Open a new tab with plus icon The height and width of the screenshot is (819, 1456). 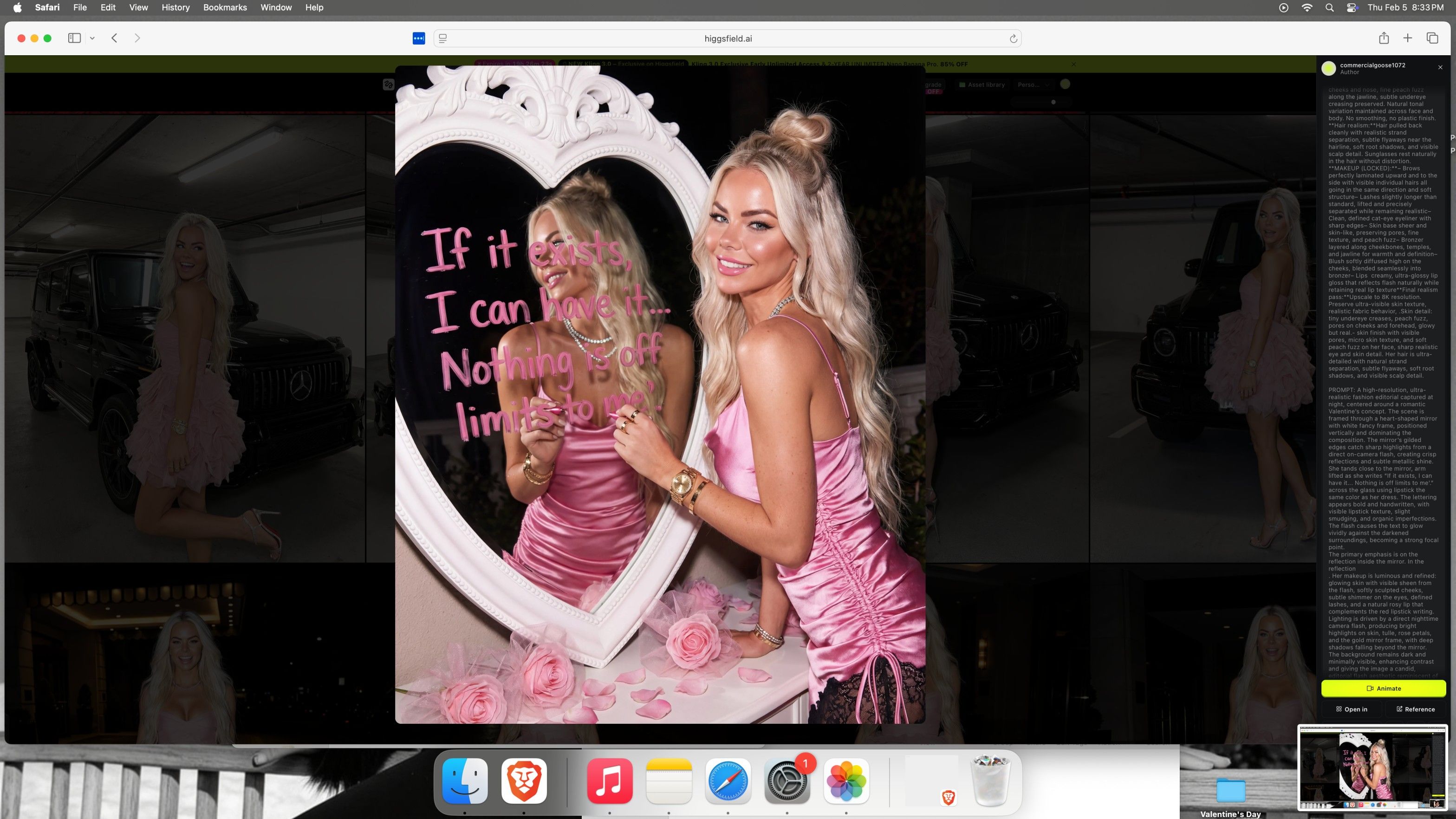[x=1408, y=38]
